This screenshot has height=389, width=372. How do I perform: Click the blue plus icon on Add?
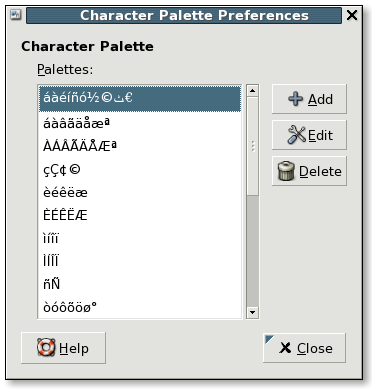point(295,99)
